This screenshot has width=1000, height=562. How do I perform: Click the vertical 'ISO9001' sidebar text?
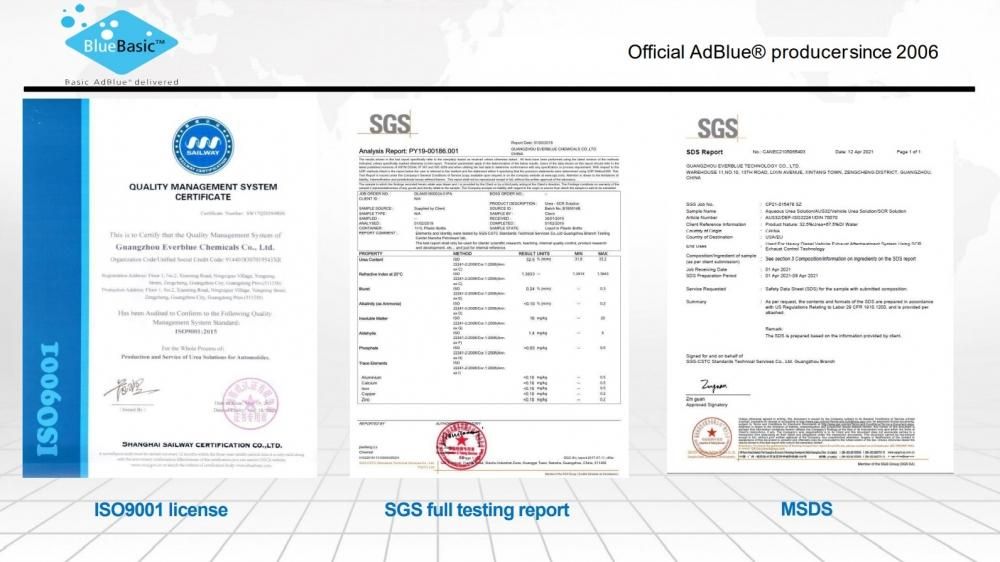[50, 399]
